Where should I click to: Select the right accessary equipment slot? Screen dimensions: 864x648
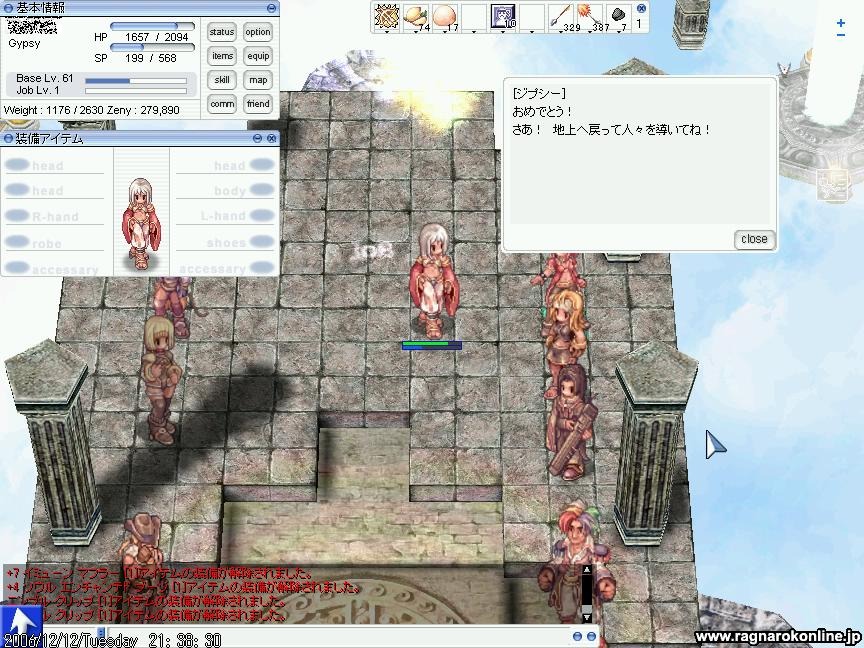pos(225,269)
